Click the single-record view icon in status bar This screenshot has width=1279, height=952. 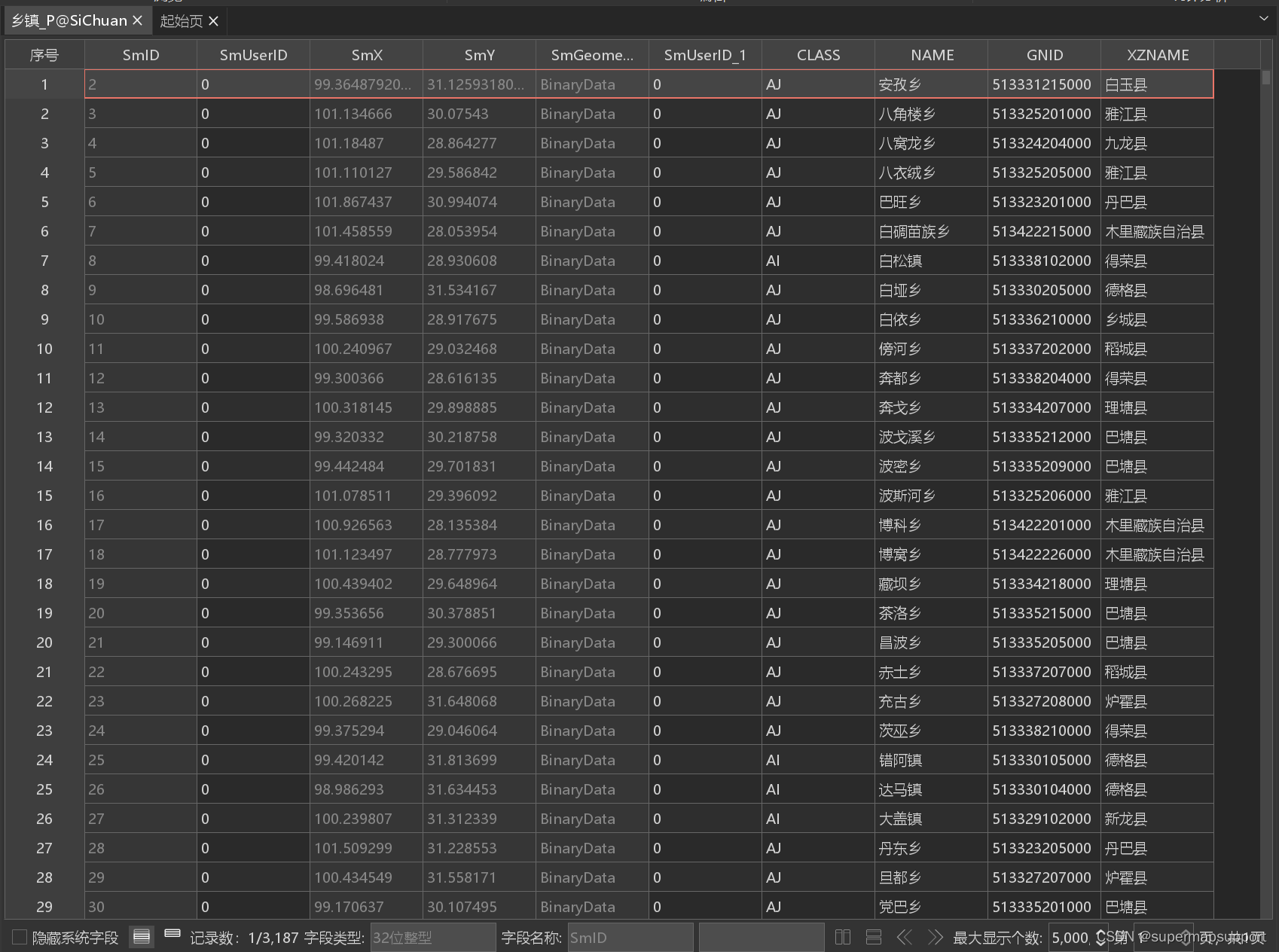point(172,934)
